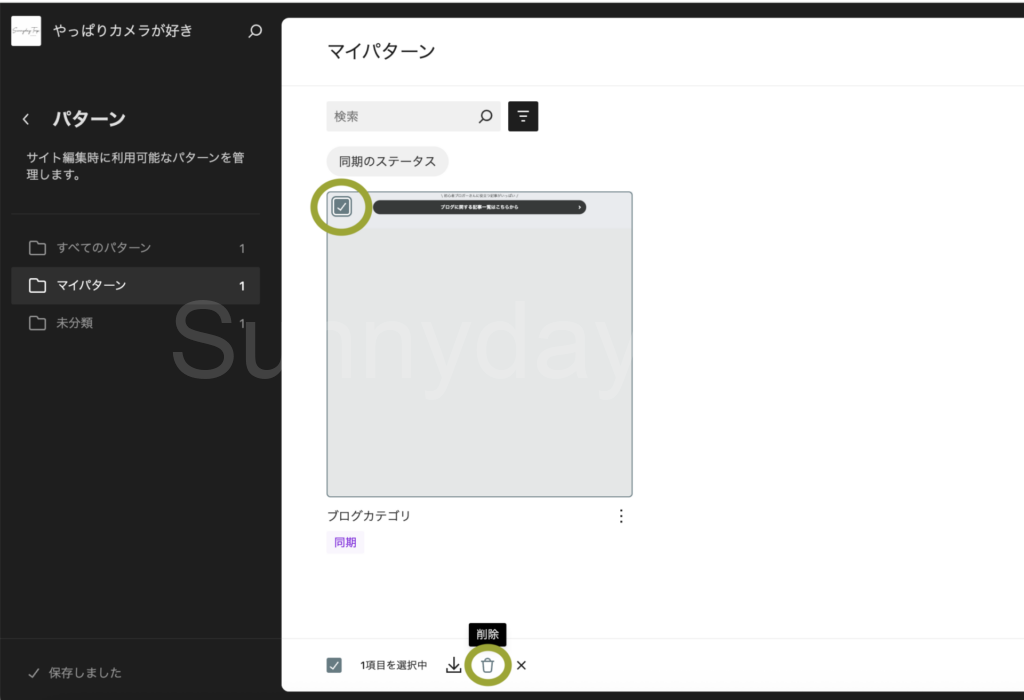Click the site logo in the sidebar
This screenshot has width=1024, height=700.
tap(26, 31)
